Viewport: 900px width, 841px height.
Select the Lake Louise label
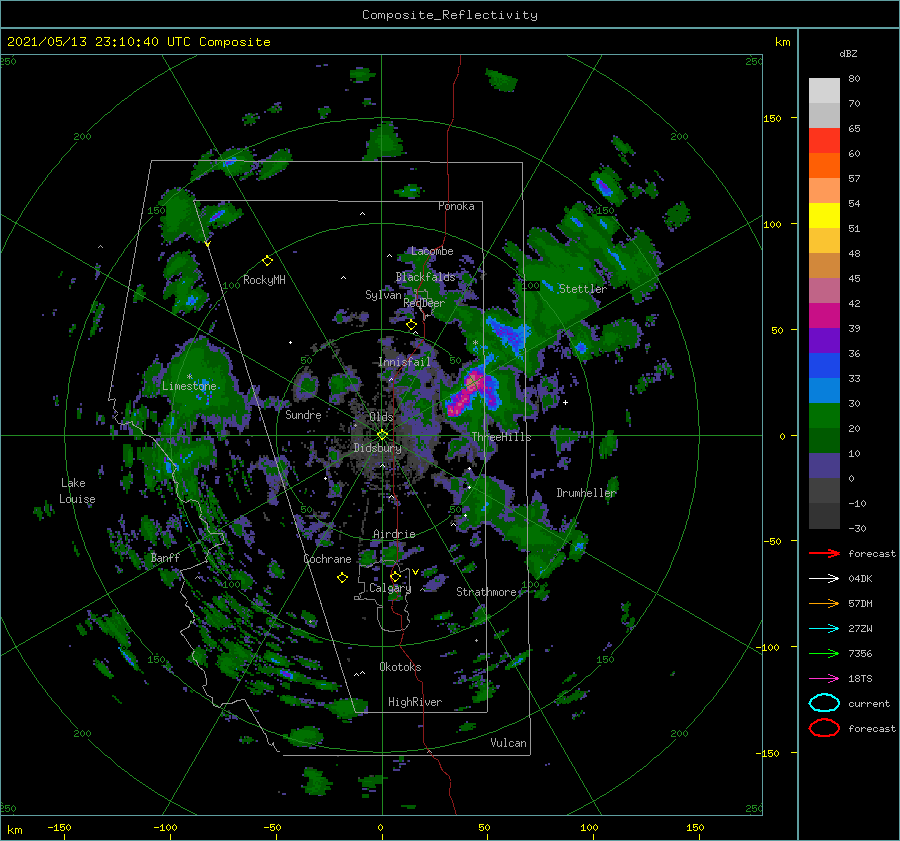[x=77, y=491]
